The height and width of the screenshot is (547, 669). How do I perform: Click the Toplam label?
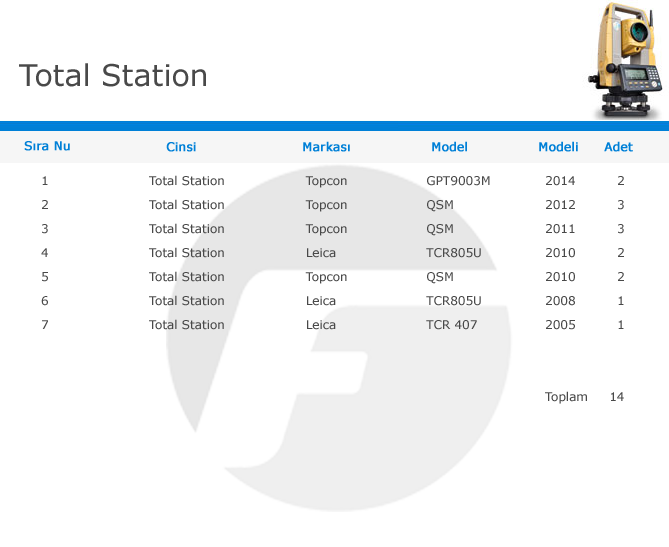pyautogui.click(x=566, y=397)
